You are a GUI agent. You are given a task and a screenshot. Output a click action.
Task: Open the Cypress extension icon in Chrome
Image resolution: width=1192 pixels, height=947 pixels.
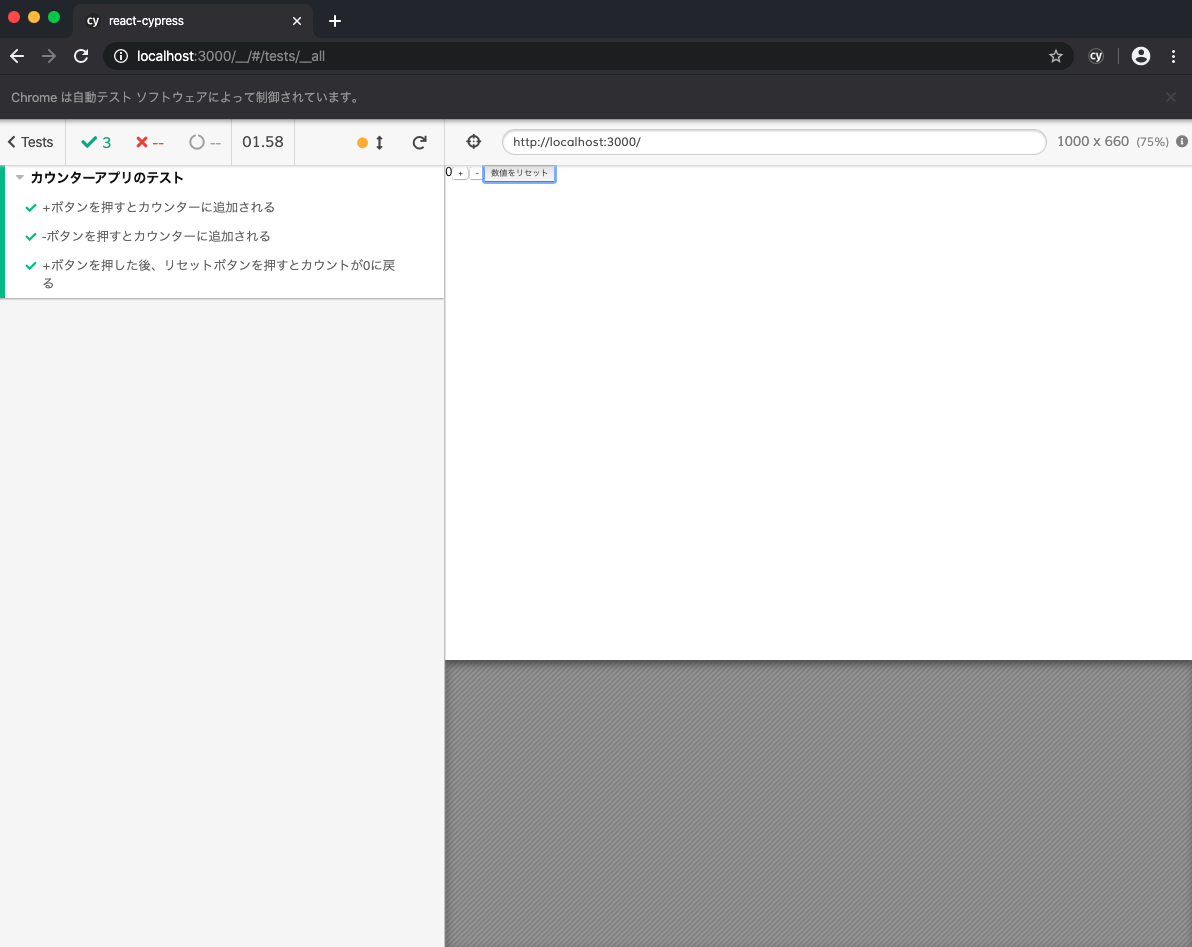coord(1096,57)
